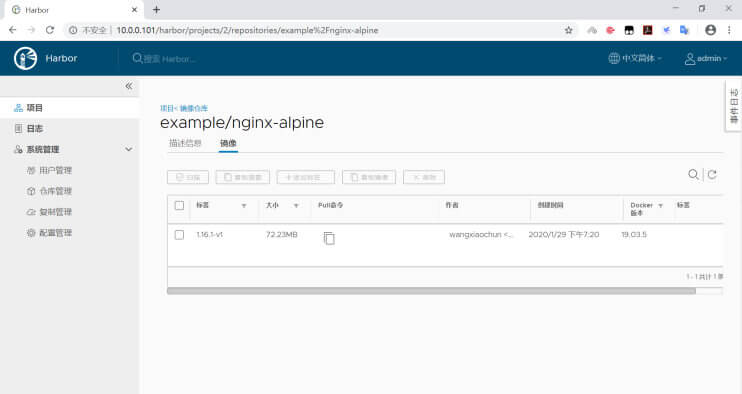Image resolution: width=742 pixels, height=394 pixels.
Task: Open the table search magnifier icon
Action: click(x=693, y=175)
